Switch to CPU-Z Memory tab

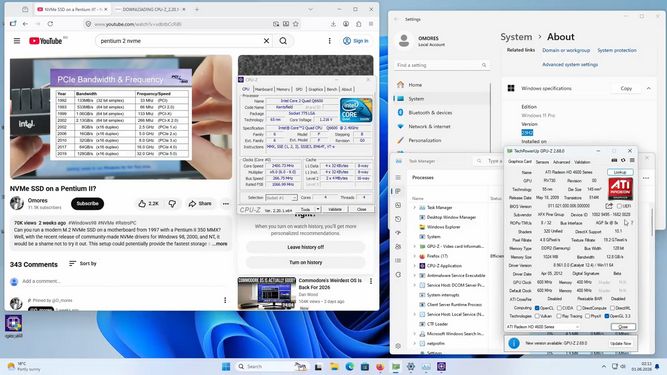[283, 89]
